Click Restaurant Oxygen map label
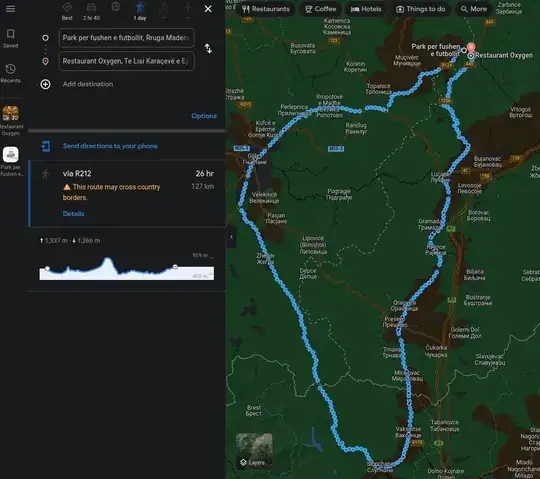 pyautogui.click(x=504, y=55)
